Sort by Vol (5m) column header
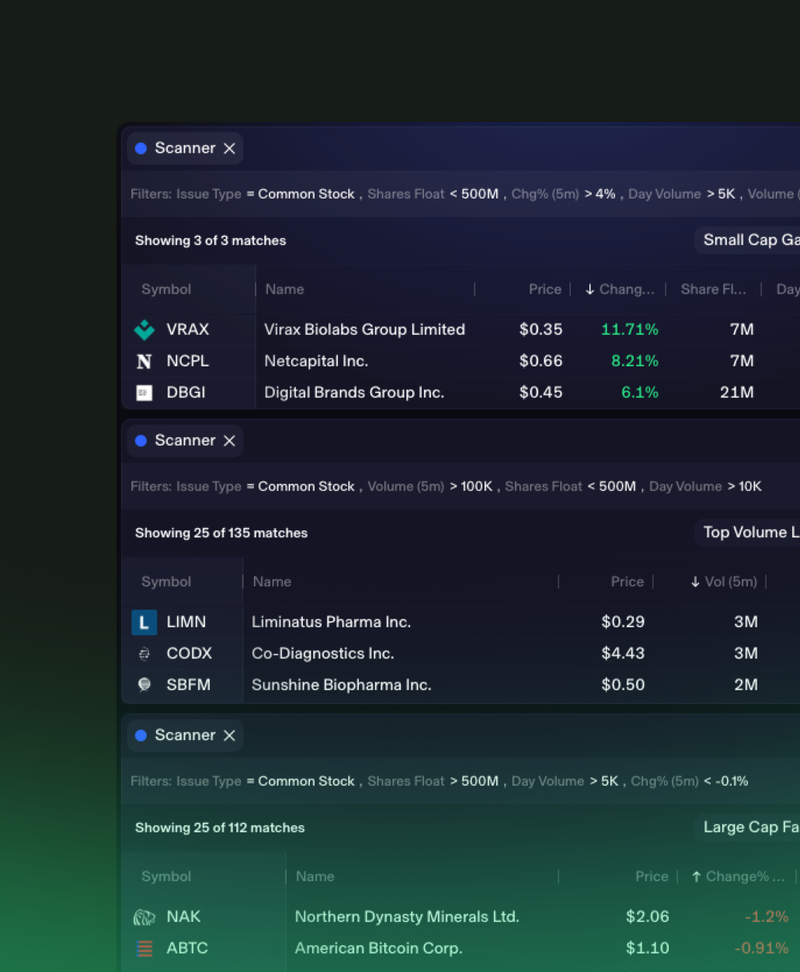Screen dimensions: 800x972 coord(724,582)
